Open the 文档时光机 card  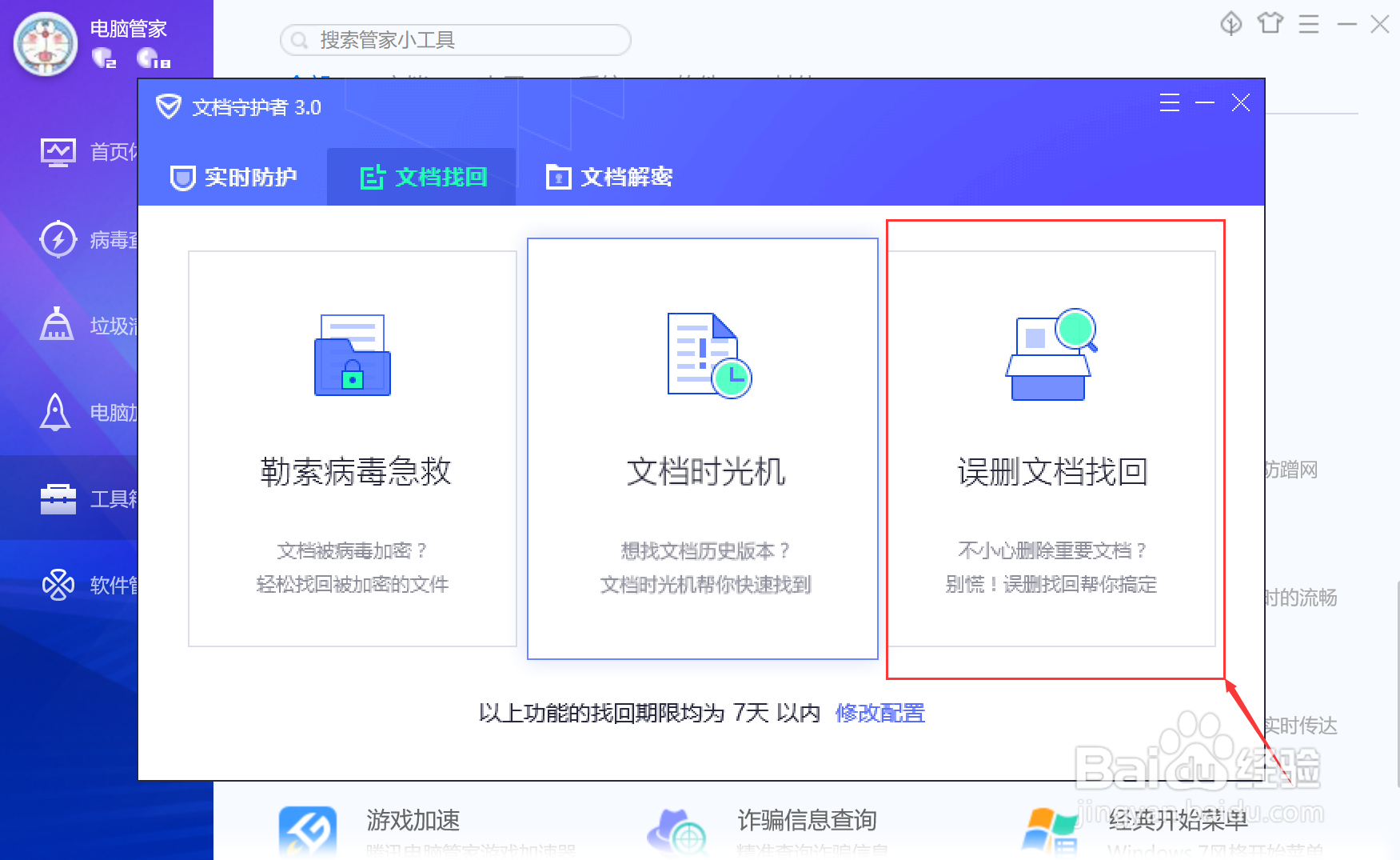(x=703, y=449)
